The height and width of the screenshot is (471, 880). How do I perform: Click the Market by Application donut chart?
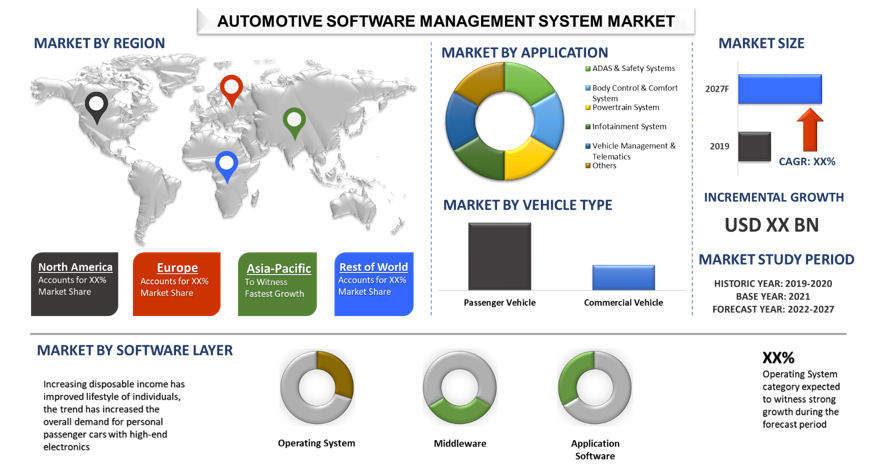pyautogui.click(x=505, y=121)
